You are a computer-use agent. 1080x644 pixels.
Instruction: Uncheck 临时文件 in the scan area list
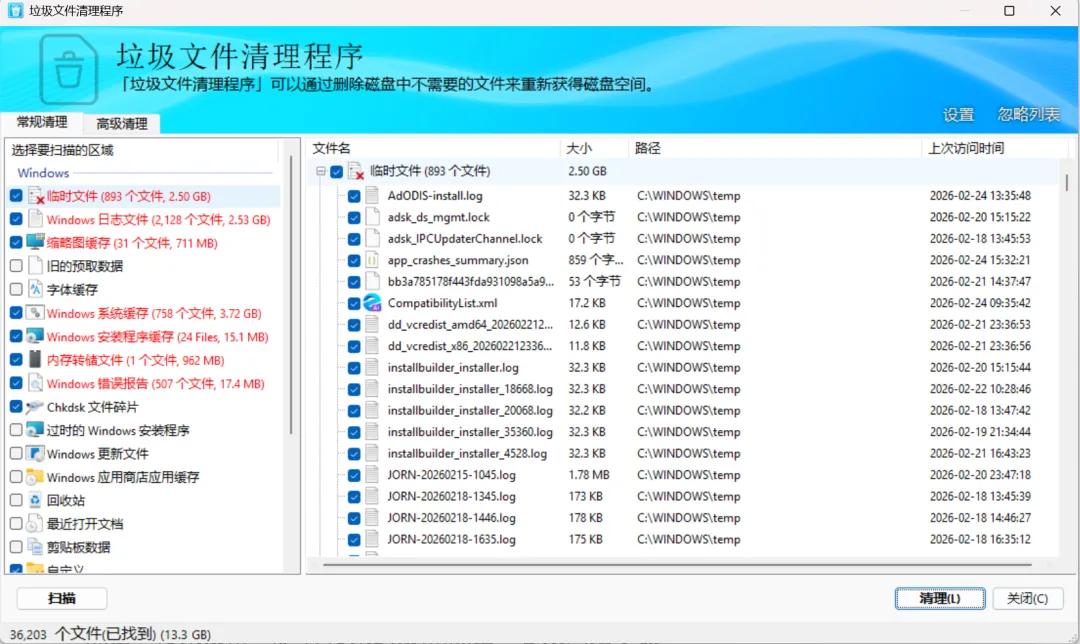16,196
